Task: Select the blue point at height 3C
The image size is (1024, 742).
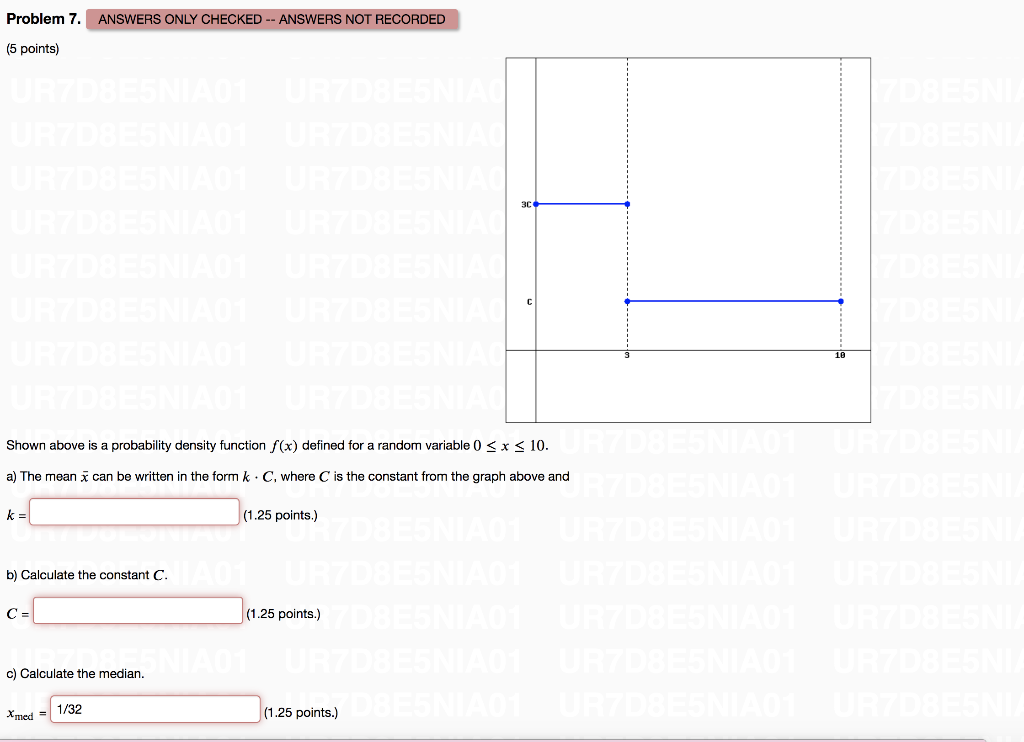Action: pyautogui.click(x=537, y=203)
